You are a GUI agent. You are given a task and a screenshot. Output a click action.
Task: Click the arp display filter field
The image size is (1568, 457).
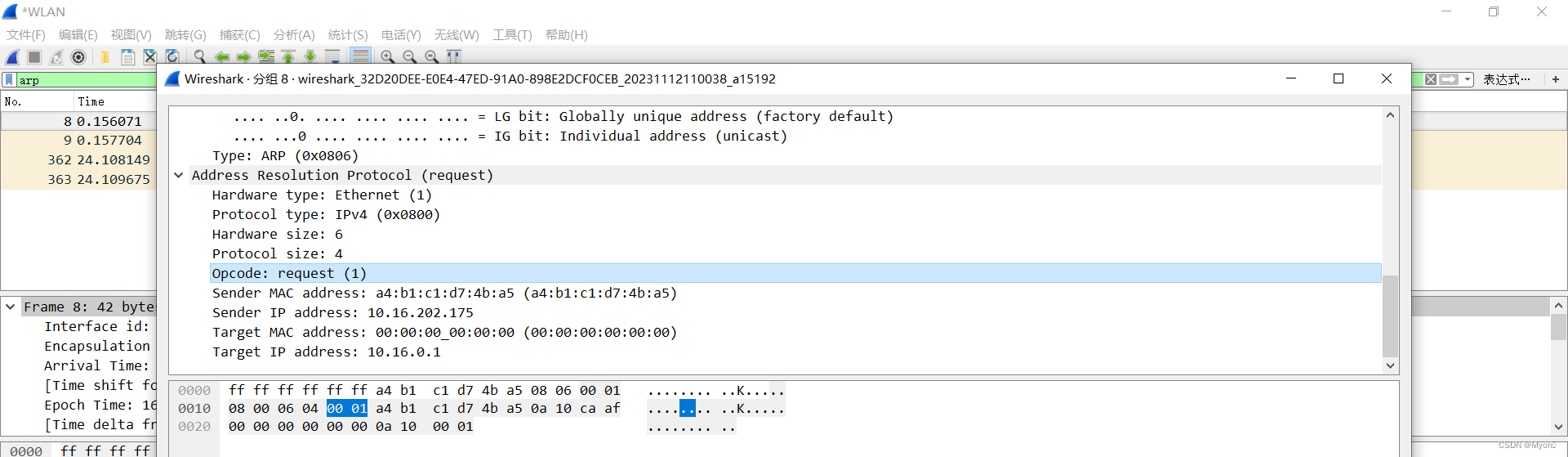(82, 80)
